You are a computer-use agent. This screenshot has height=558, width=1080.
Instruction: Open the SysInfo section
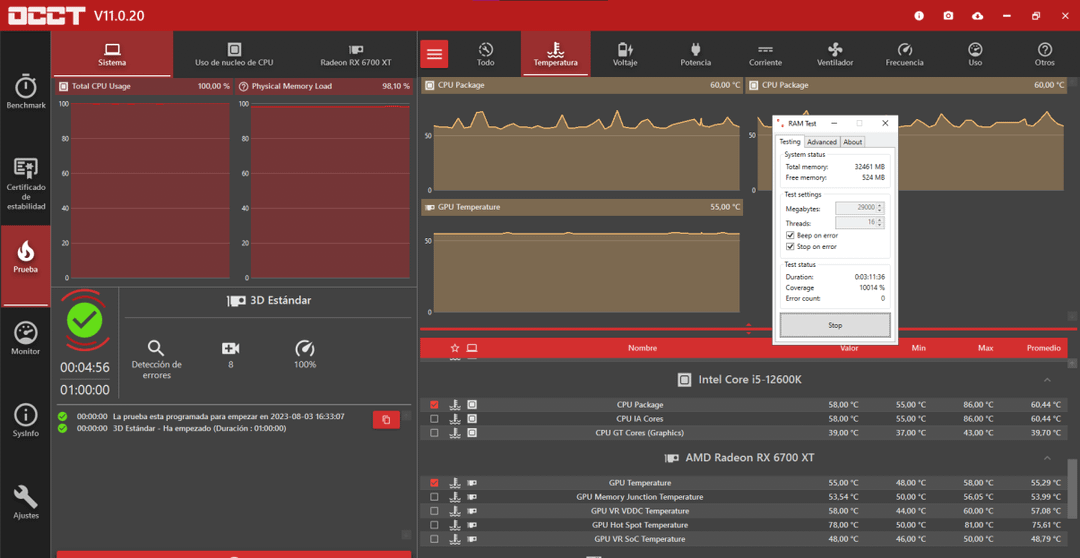[x=25, y=420]
